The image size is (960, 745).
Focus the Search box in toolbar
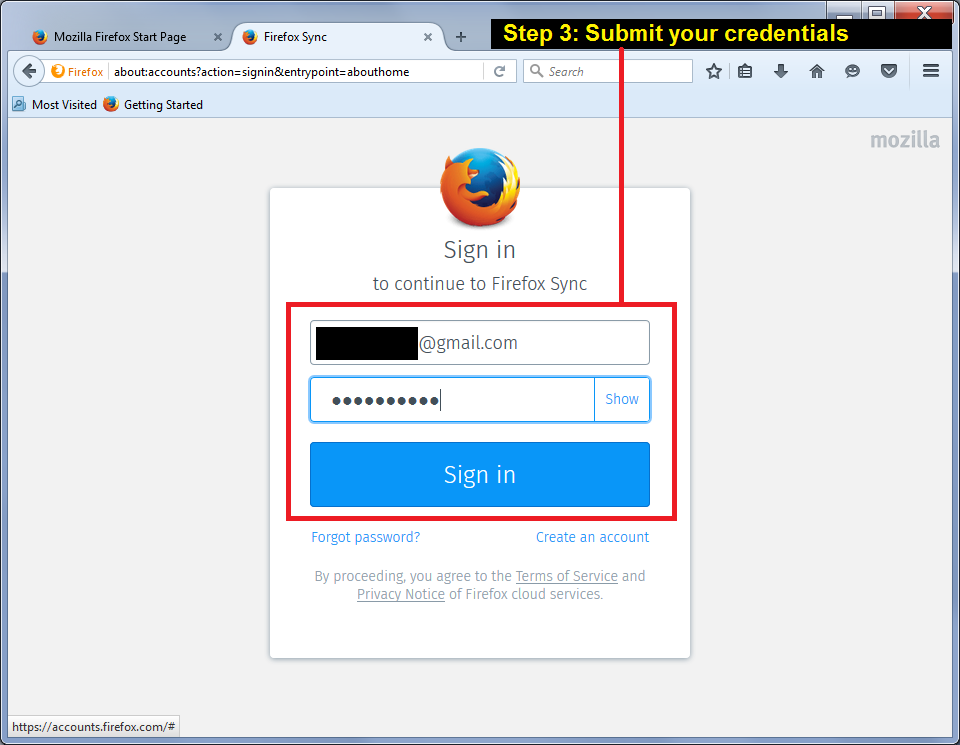click(608, 71)
